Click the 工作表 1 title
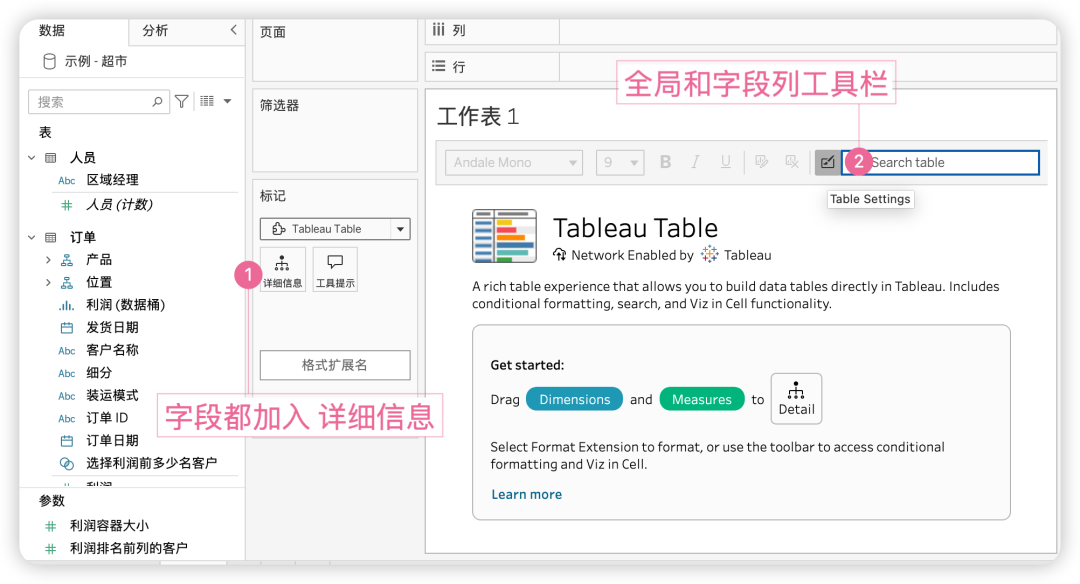This screenshot has width=1080, height=584. pyautogui.click(x=478, y=116)
